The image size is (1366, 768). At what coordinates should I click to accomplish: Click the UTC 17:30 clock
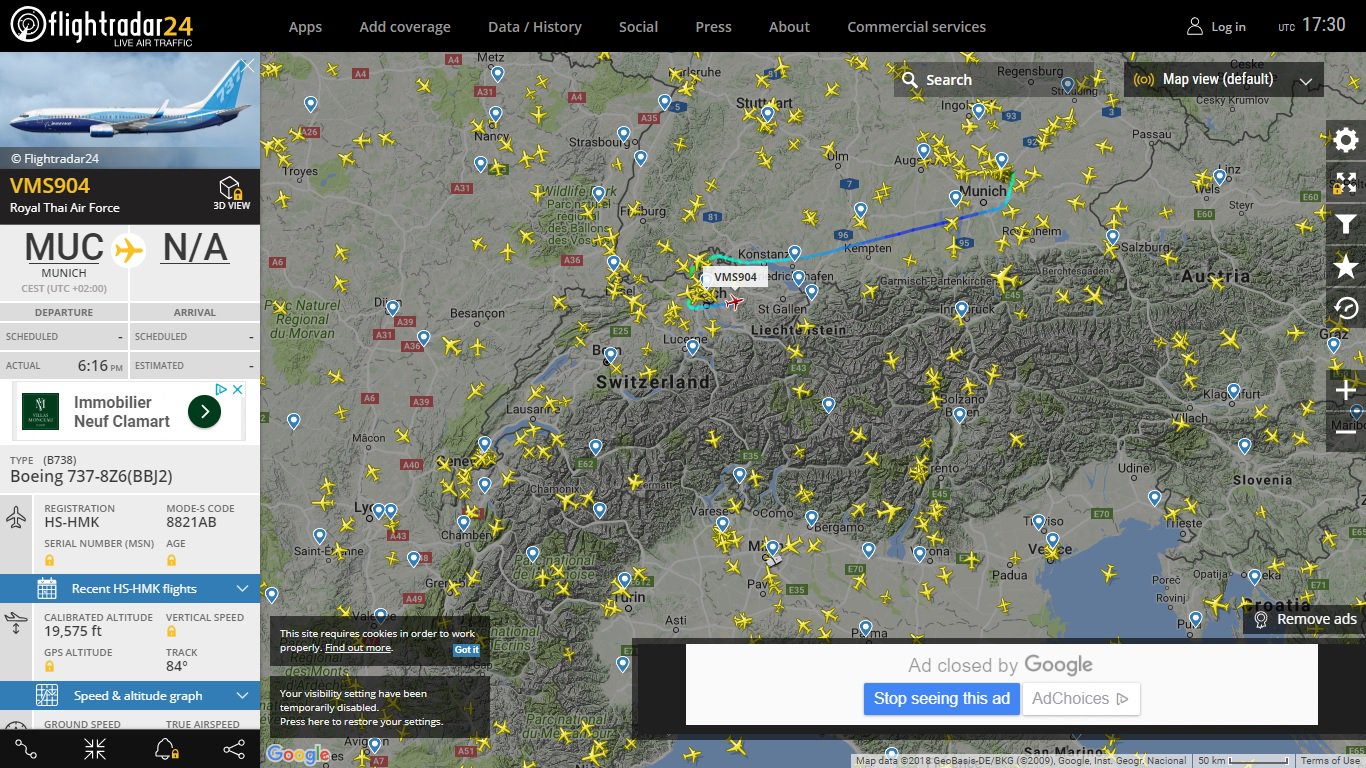coord(1312,26)
